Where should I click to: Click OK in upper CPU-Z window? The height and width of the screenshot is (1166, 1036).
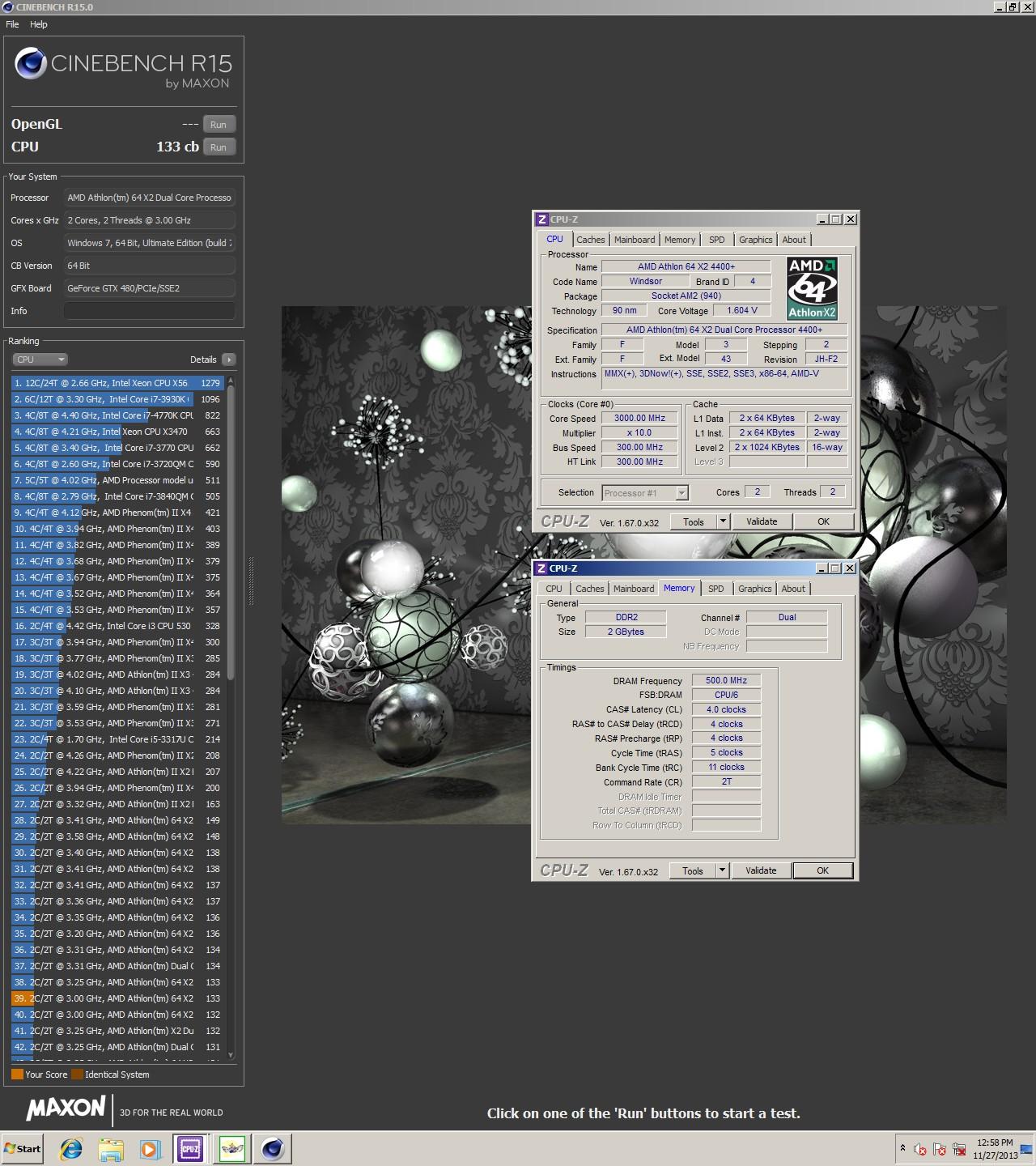click(824, 522)
